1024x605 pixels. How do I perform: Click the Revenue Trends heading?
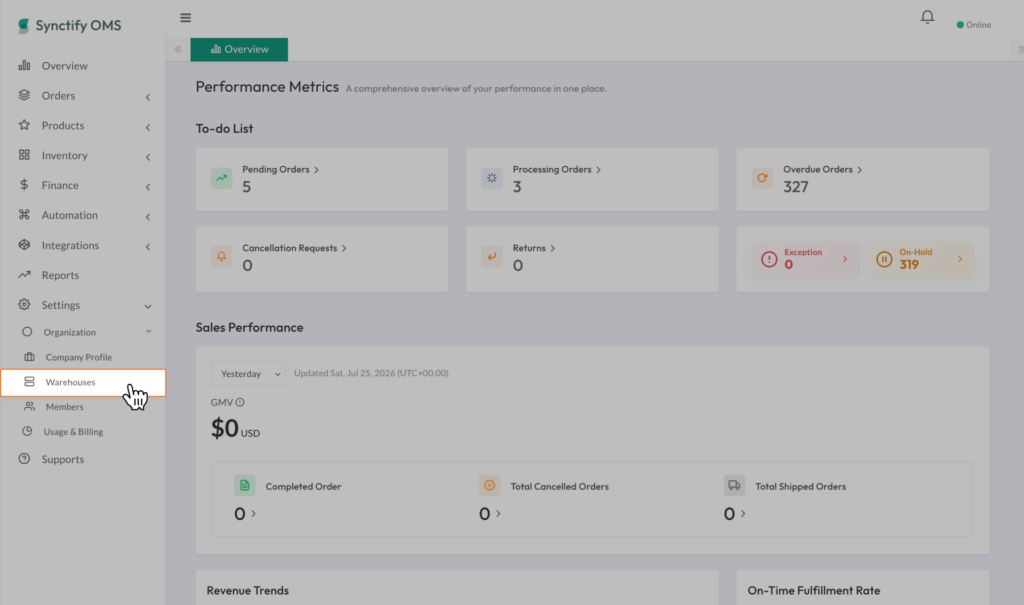pos(248,591)
